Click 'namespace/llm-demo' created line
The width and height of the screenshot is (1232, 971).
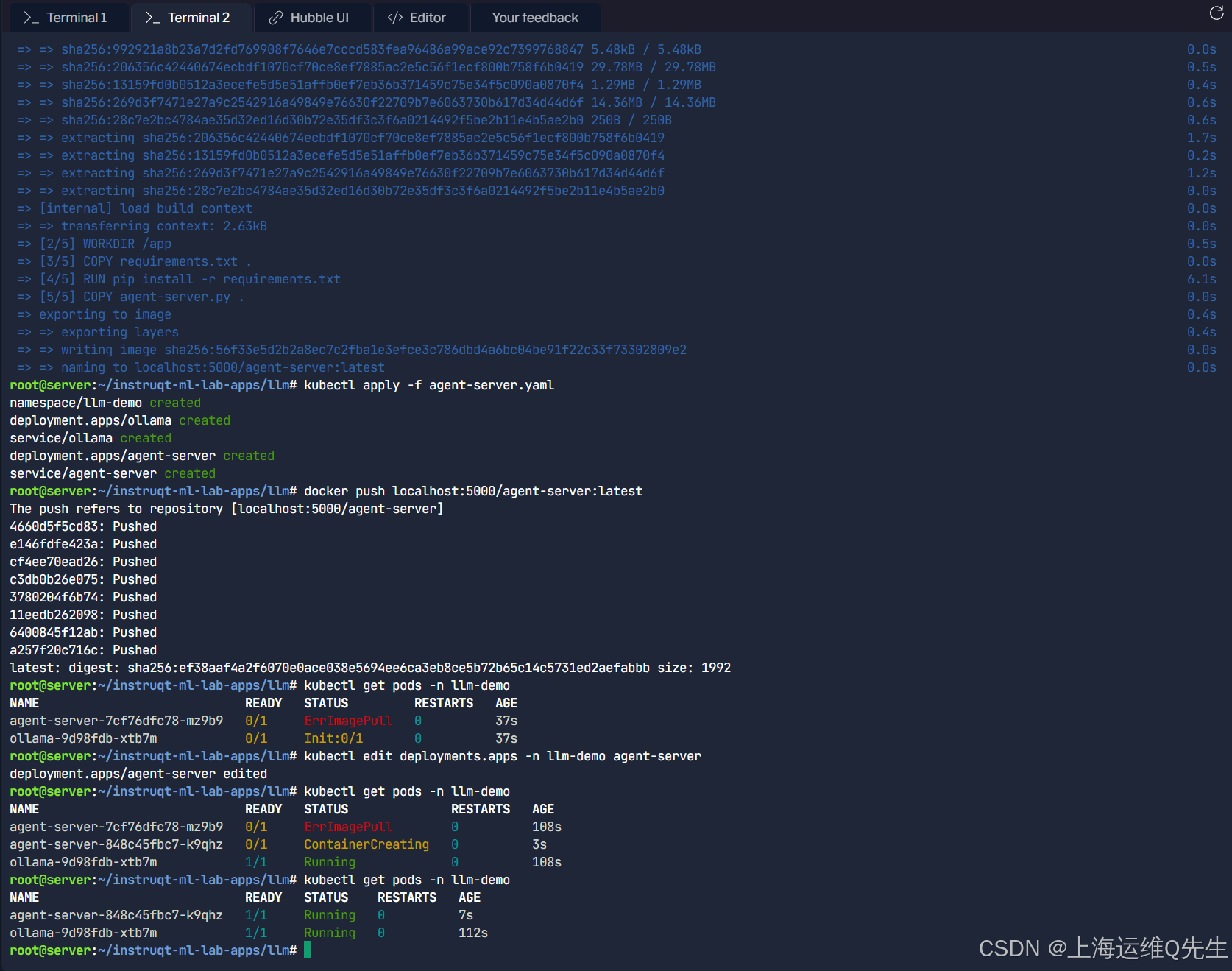(x=105, y=403)
